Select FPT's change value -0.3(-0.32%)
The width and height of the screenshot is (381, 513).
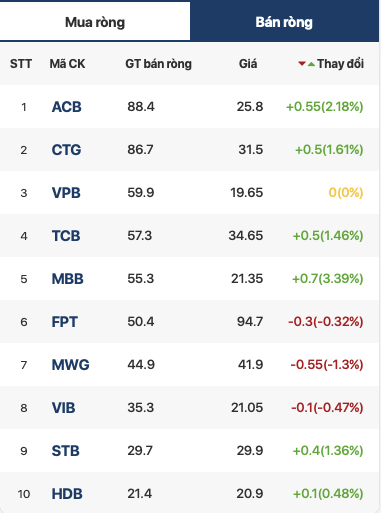coord(326,322)
